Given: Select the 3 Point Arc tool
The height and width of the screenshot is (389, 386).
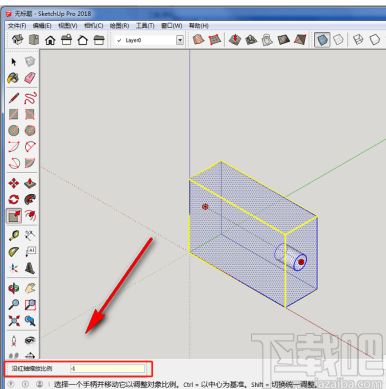Looking at the screenshot, I should click(x=14, y=163).
